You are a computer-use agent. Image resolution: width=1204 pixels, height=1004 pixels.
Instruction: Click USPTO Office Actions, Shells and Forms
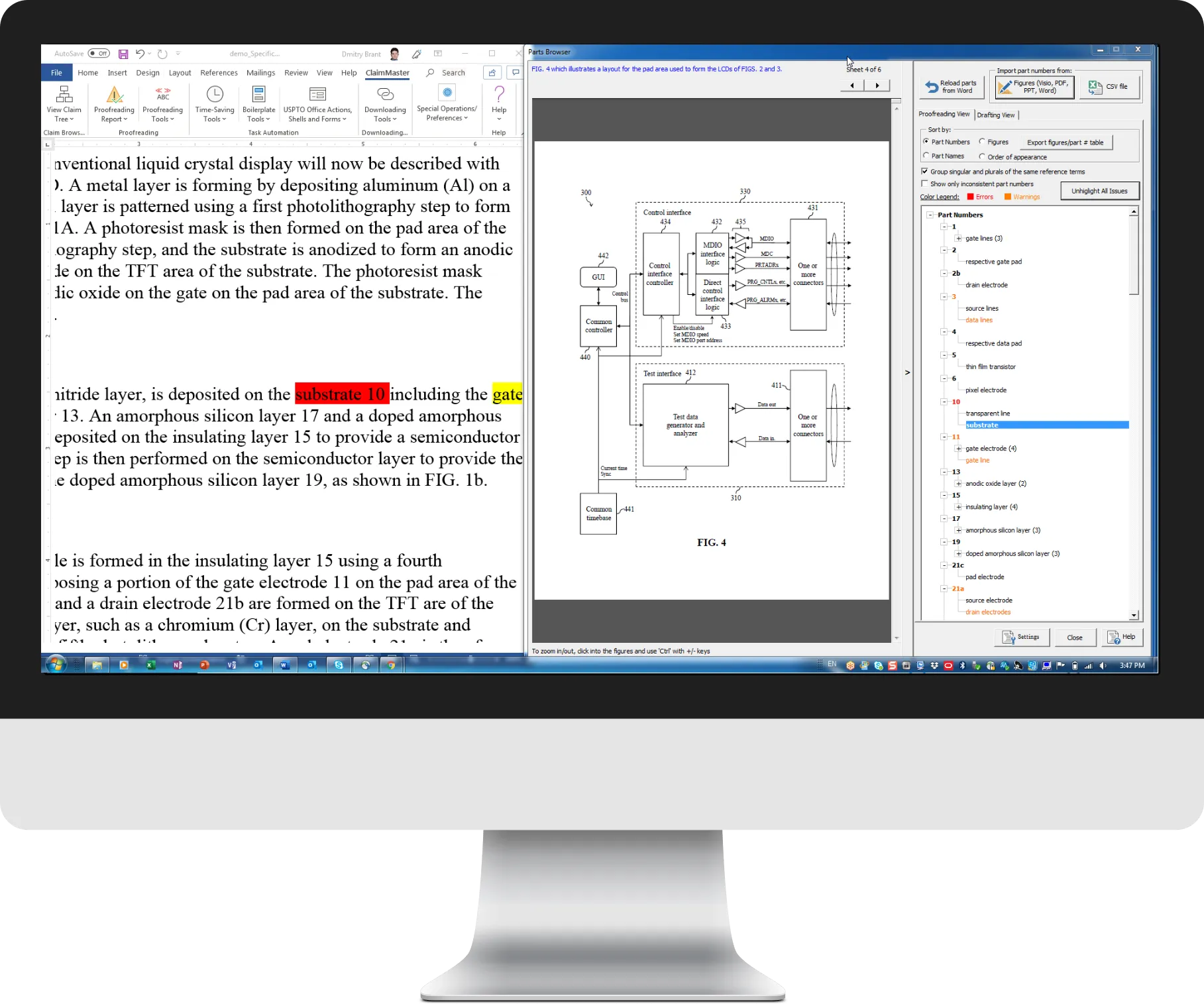pos(316,106)
